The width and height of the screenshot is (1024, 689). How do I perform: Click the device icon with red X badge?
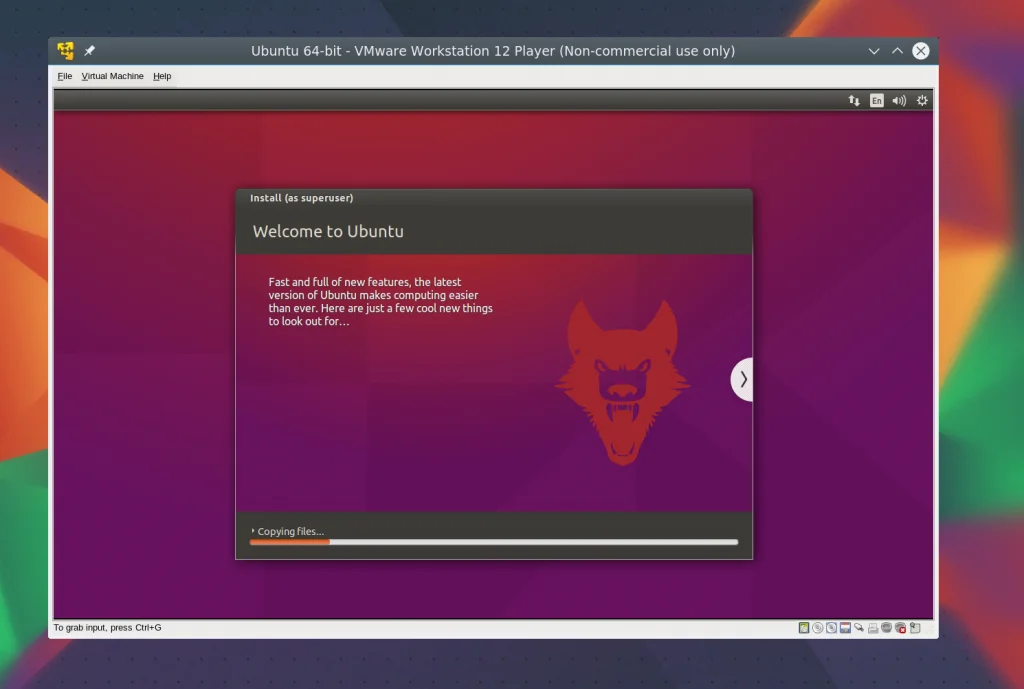[x=901, y=628]
